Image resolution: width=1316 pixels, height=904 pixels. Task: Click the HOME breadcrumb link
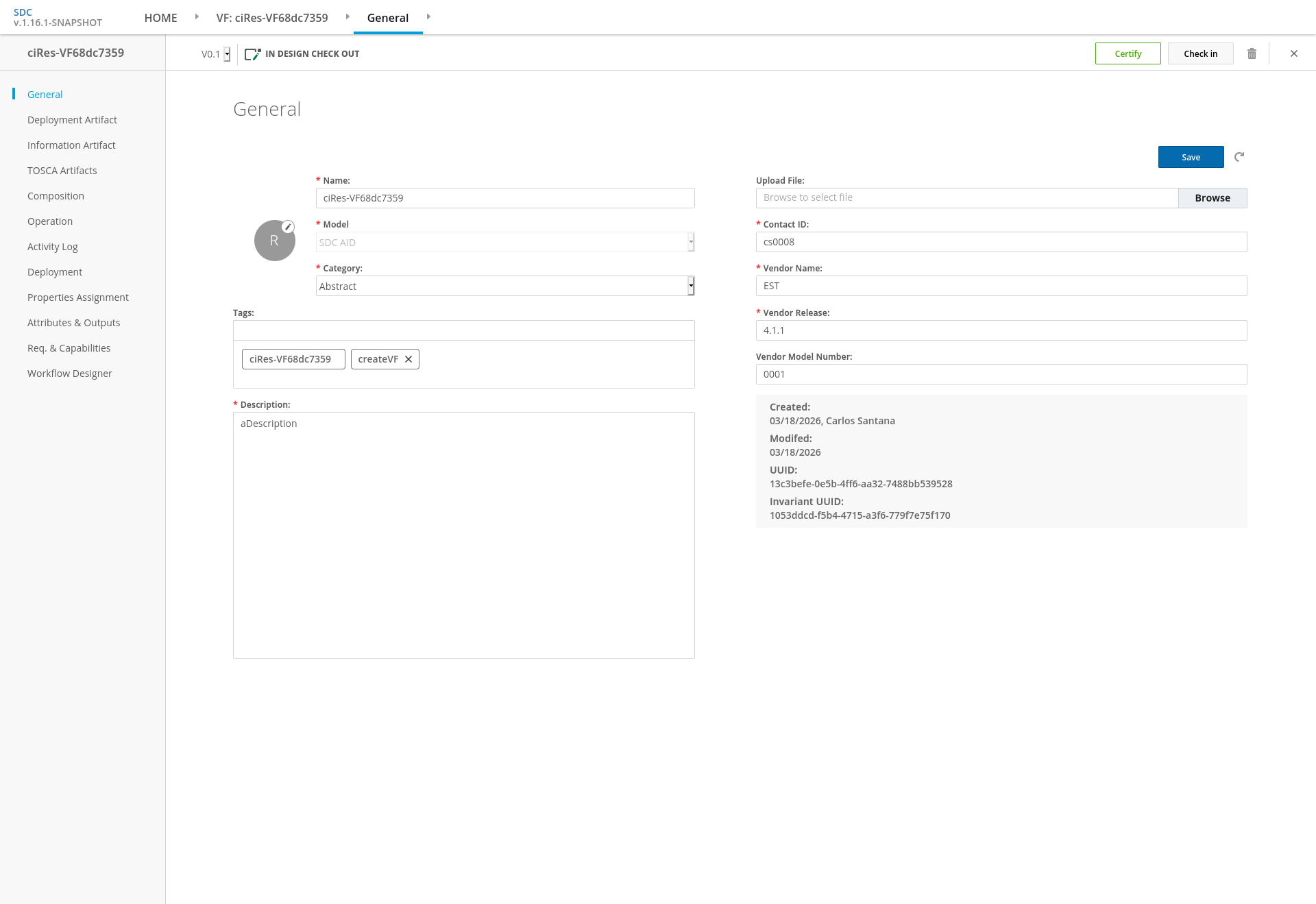(160, 18)
